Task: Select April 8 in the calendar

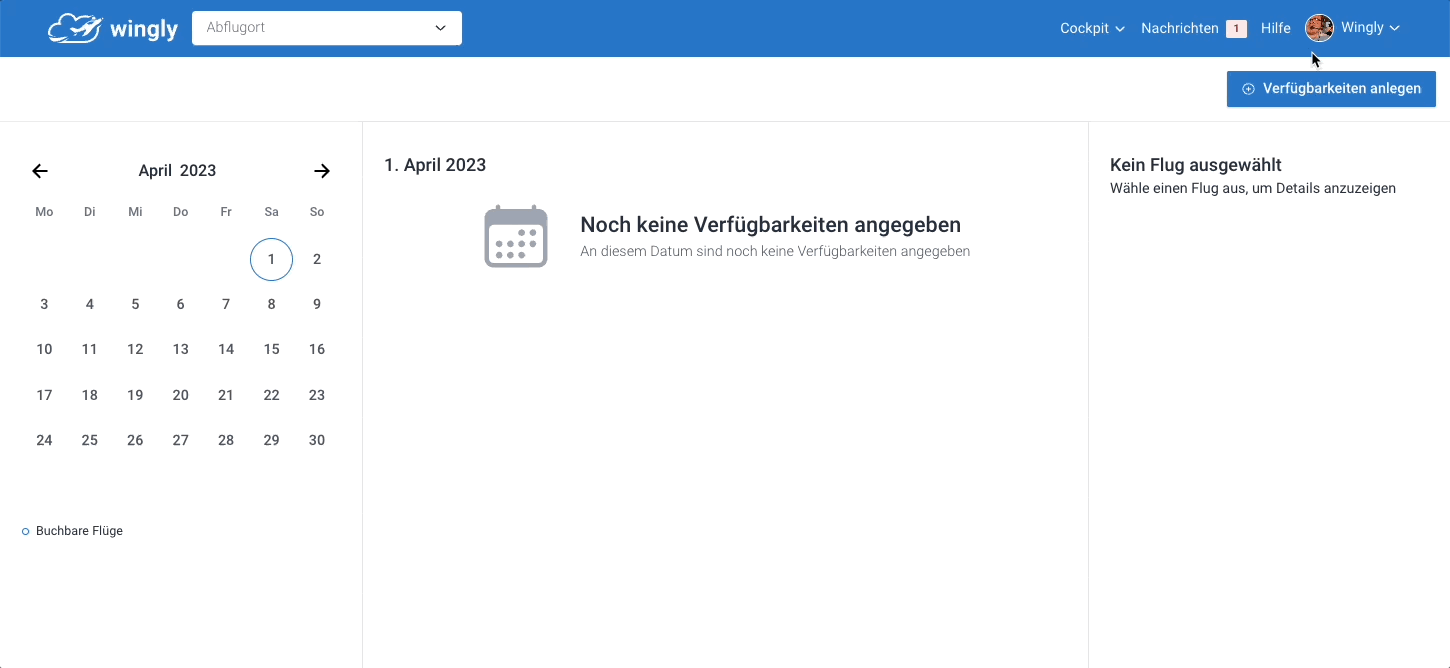Action: 271,304
